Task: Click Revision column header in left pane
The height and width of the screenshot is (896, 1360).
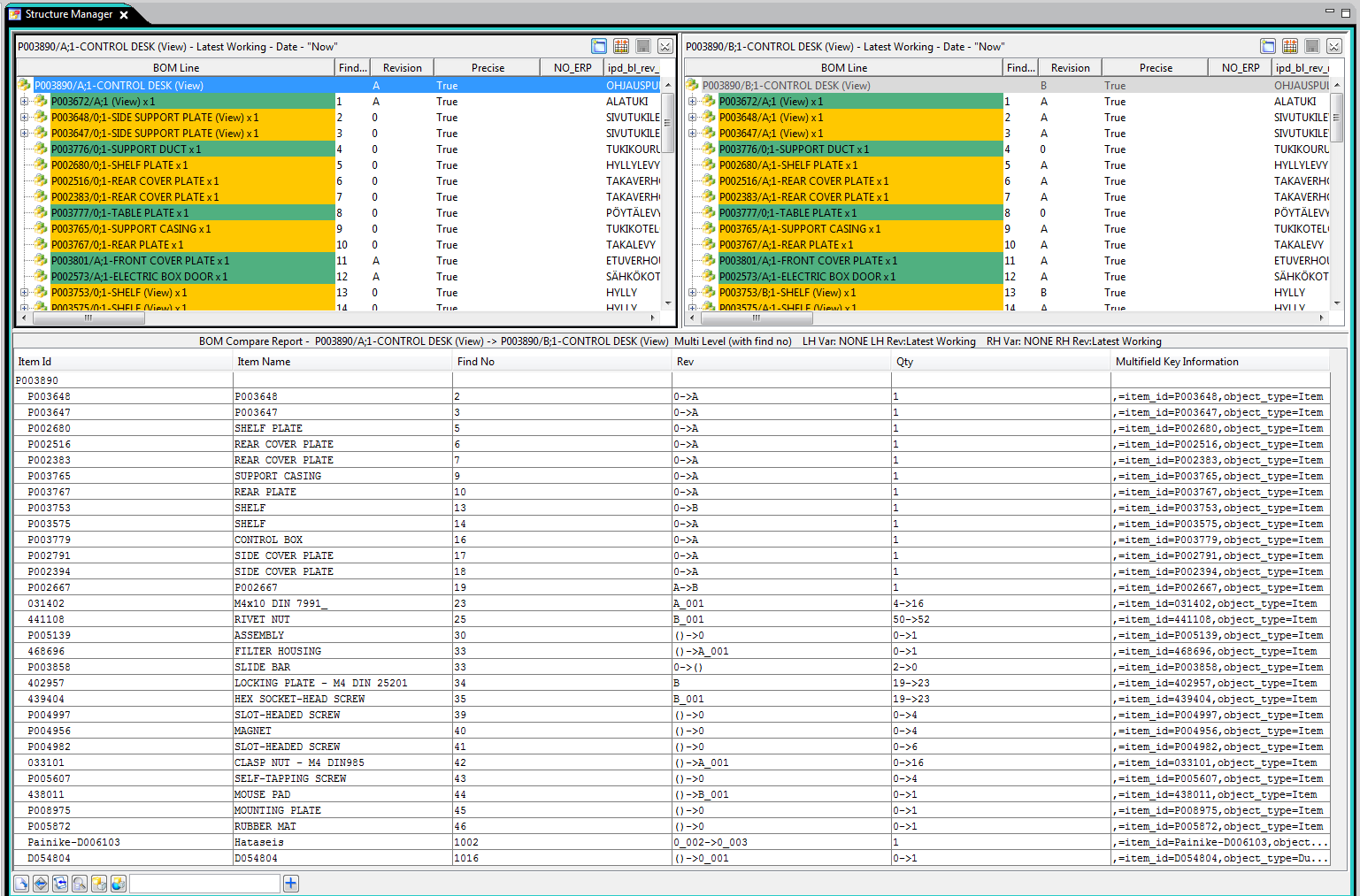Action: point(403,68)
